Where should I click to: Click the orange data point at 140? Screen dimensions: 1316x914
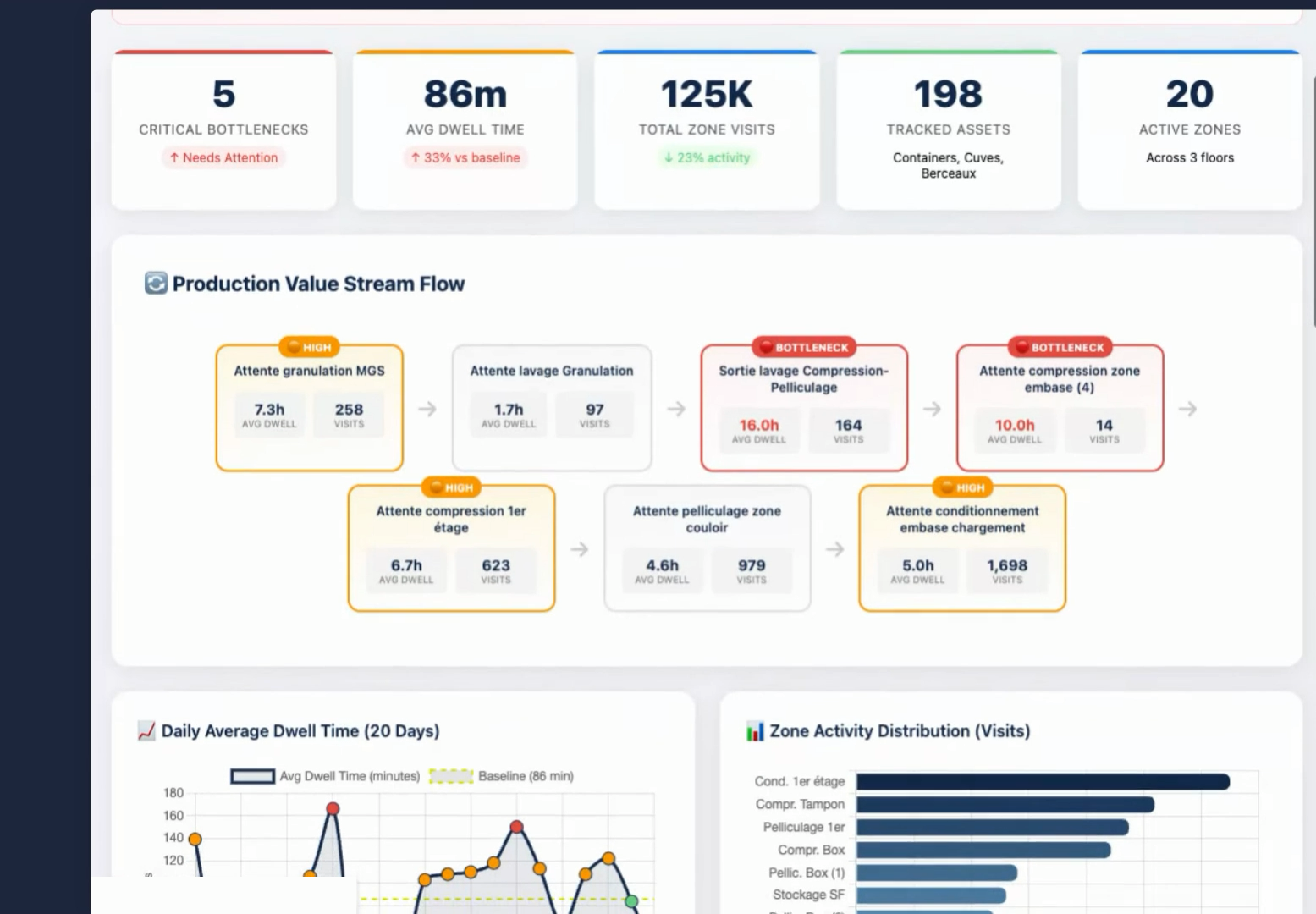coord(195,839)
